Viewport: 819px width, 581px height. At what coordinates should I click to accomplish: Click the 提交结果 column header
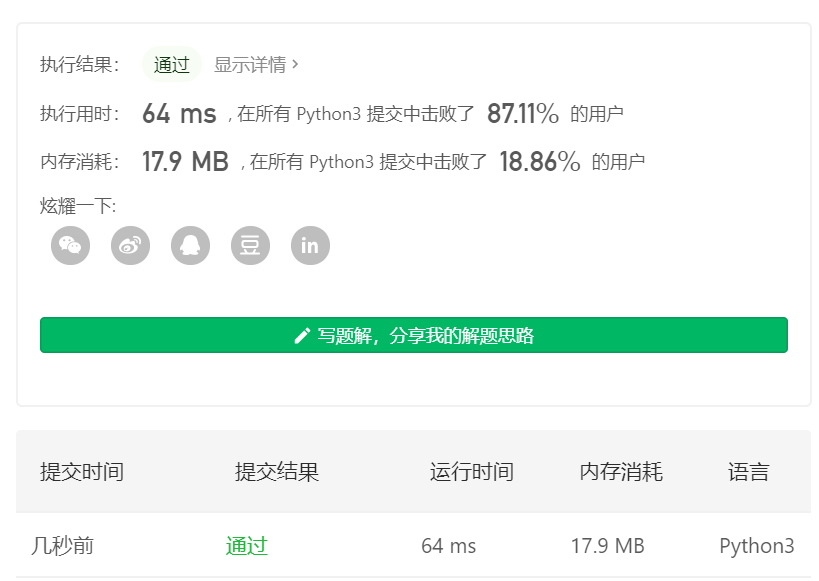277,472
